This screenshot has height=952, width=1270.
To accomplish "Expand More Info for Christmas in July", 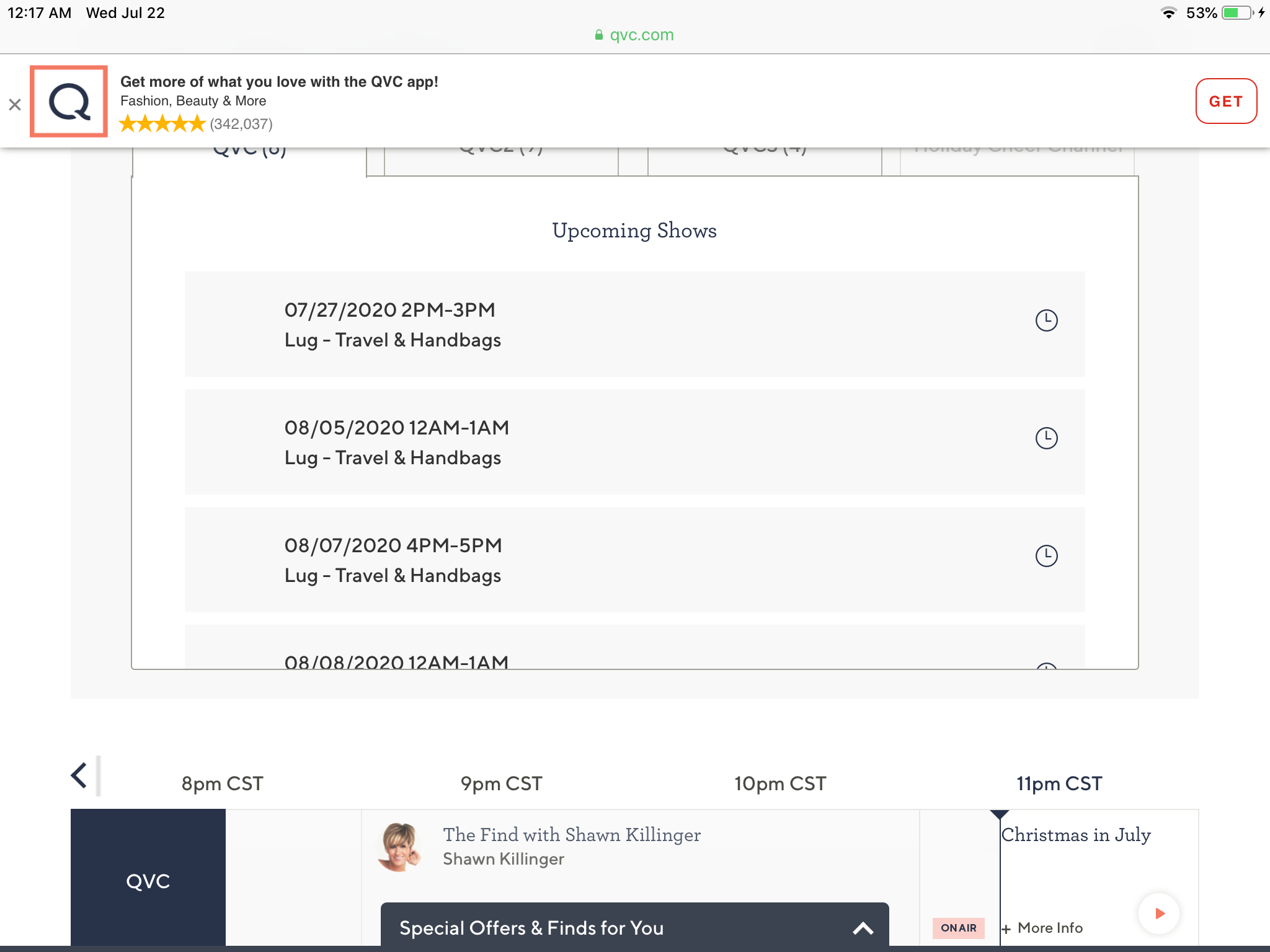I will point(1043,928).
